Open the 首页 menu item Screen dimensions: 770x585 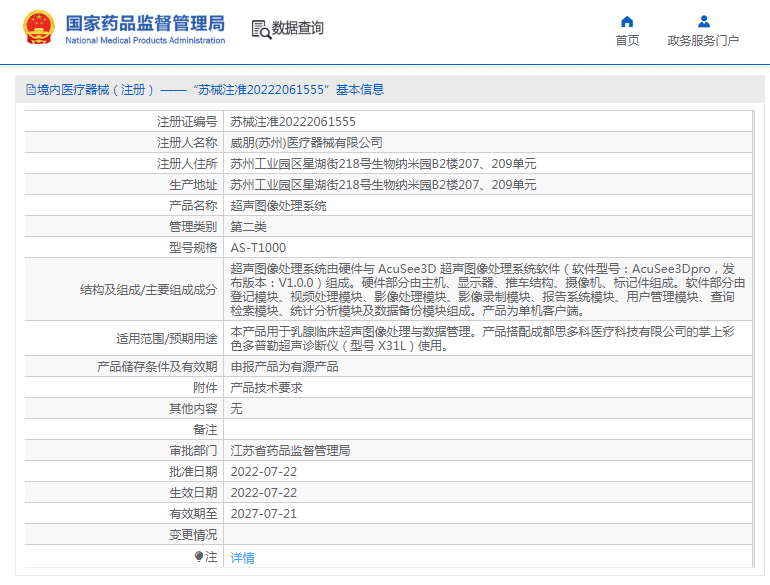point(627,41)
